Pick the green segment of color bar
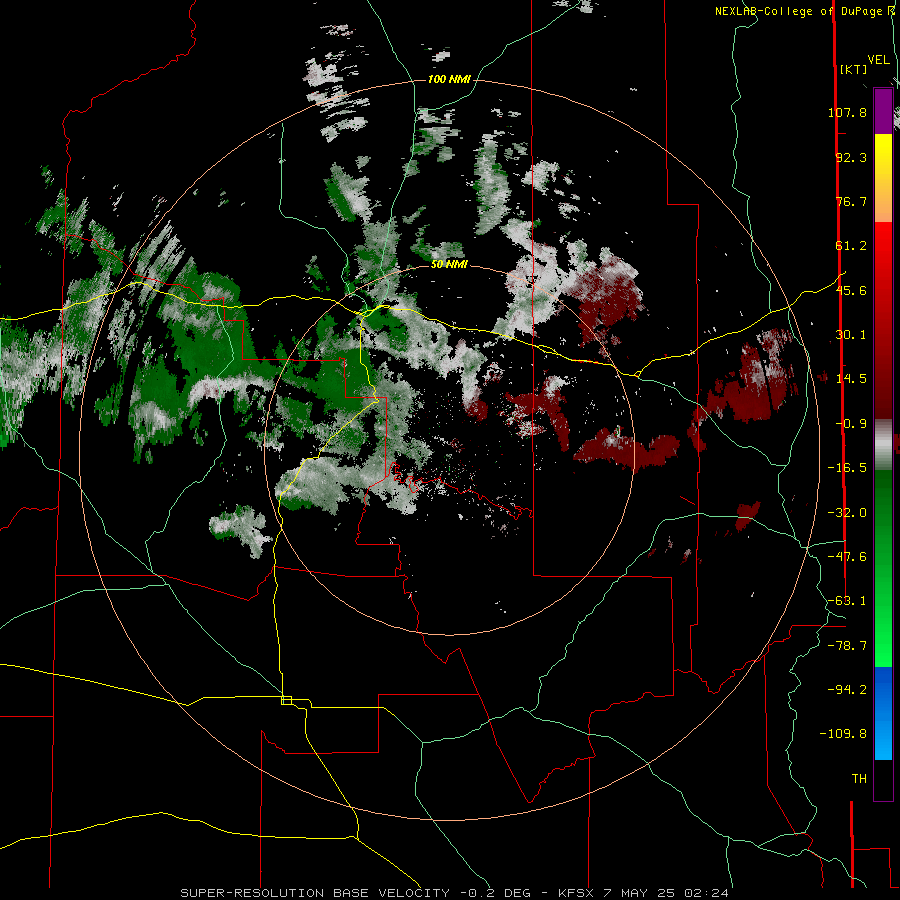The image size is (900, 900). point(883,568)
